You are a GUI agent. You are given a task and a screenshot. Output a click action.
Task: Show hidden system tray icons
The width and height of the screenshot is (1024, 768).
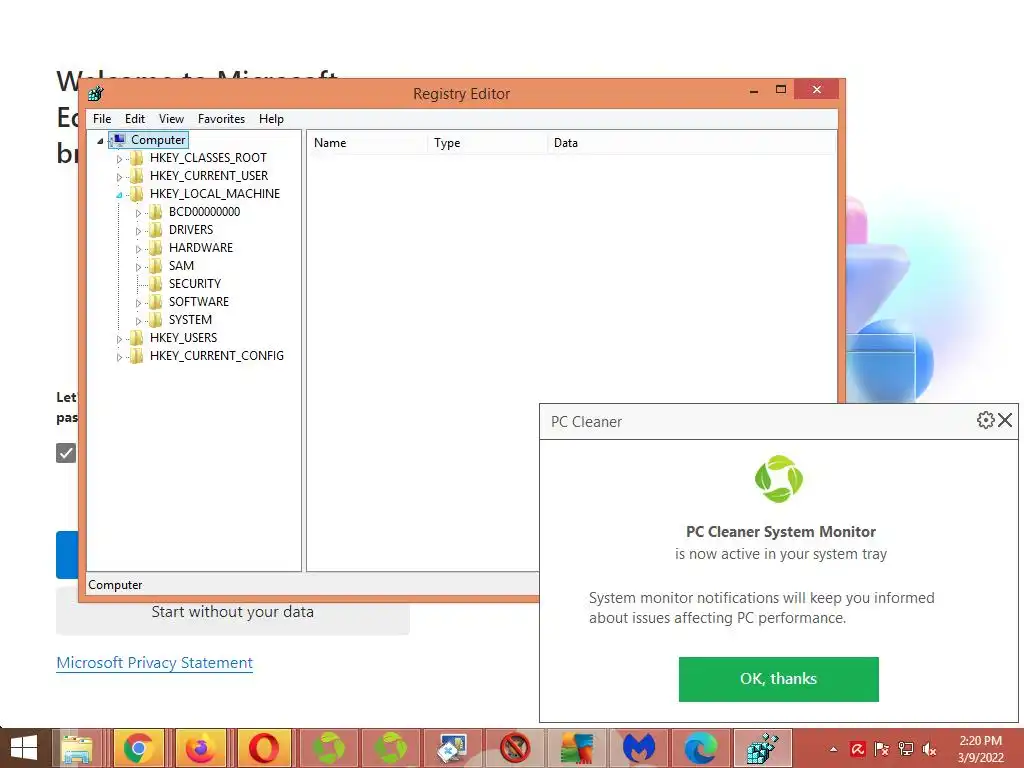click(833, 749)
